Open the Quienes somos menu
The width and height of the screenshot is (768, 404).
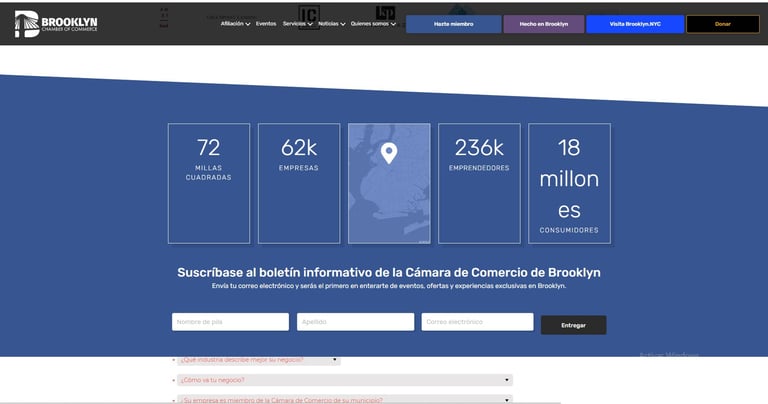[373, 24]
